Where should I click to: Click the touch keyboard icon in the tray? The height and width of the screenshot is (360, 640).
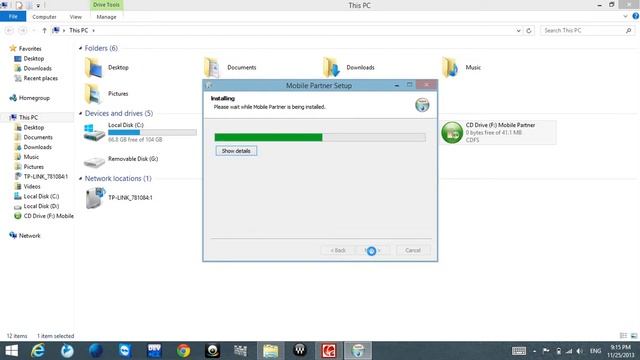click(519, 351)
